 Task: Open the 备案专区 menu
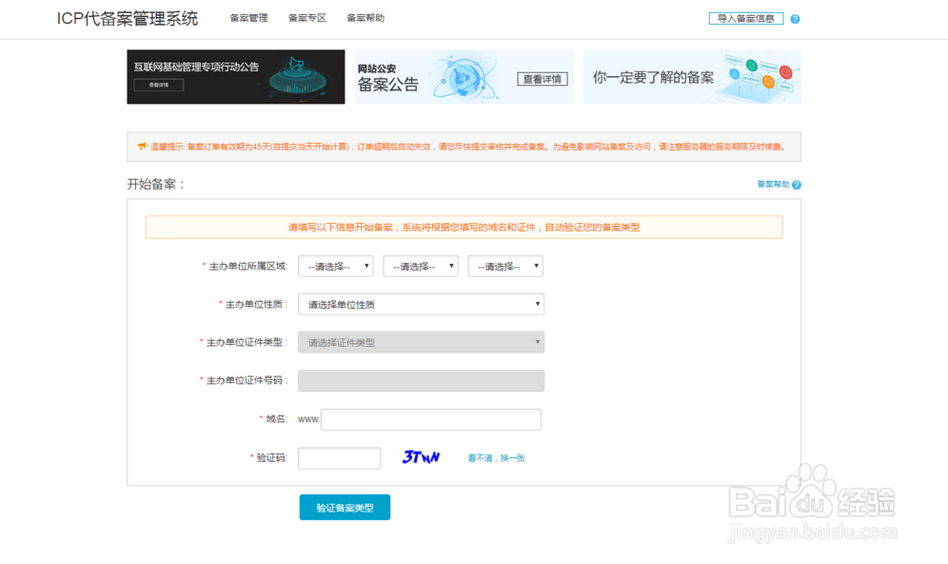(307, 18)
